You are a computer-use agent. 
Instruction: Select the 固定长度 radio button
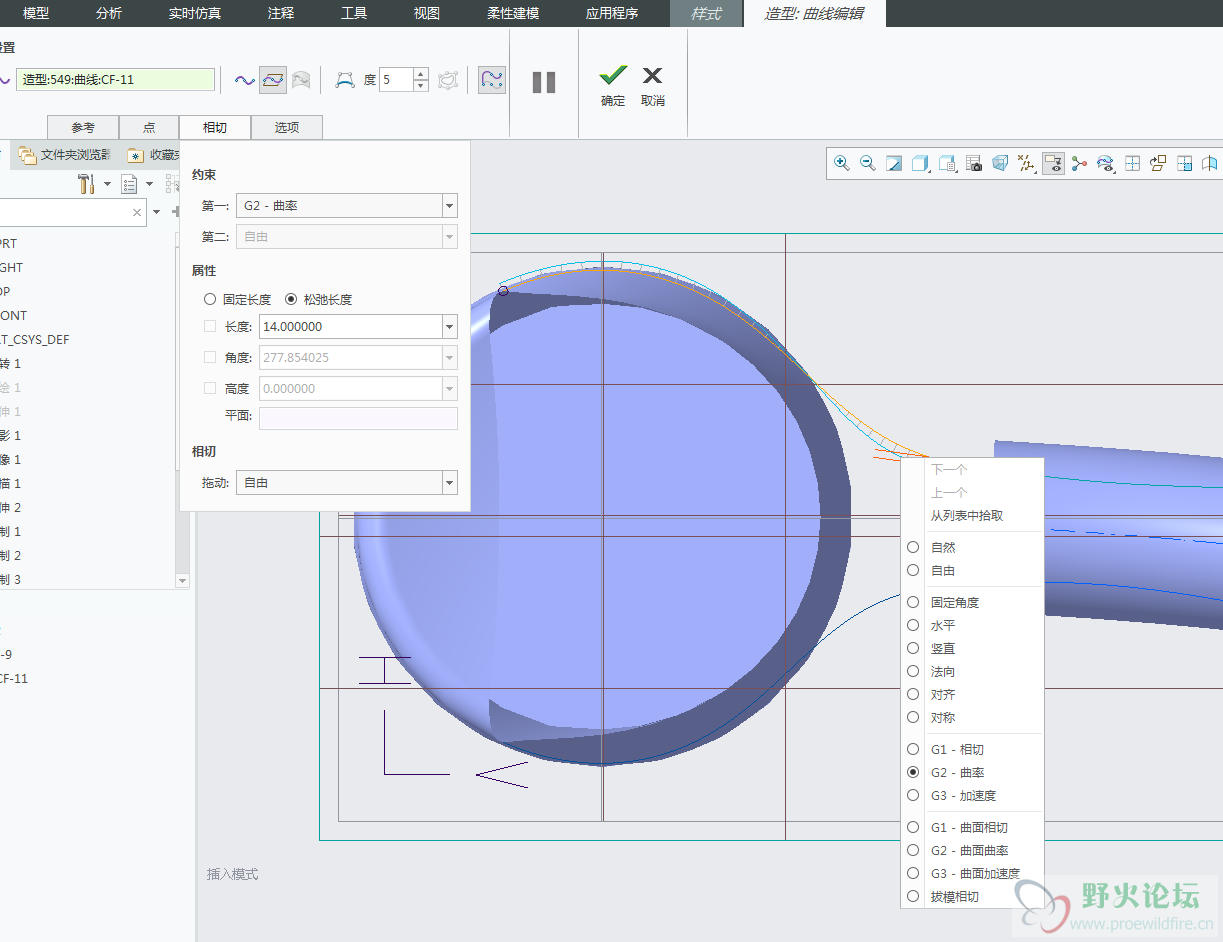[x=210, y=299]
